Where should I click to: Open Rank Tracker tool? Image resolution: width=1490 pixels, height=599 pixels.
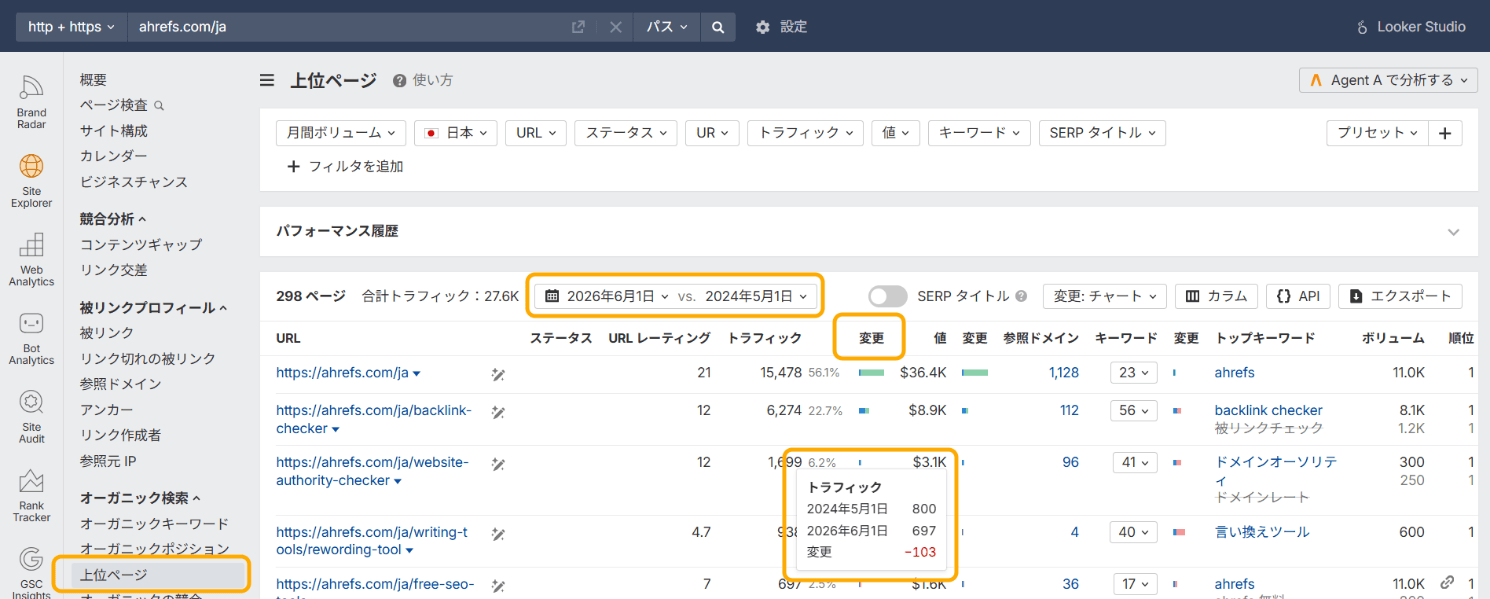point(31,497)
